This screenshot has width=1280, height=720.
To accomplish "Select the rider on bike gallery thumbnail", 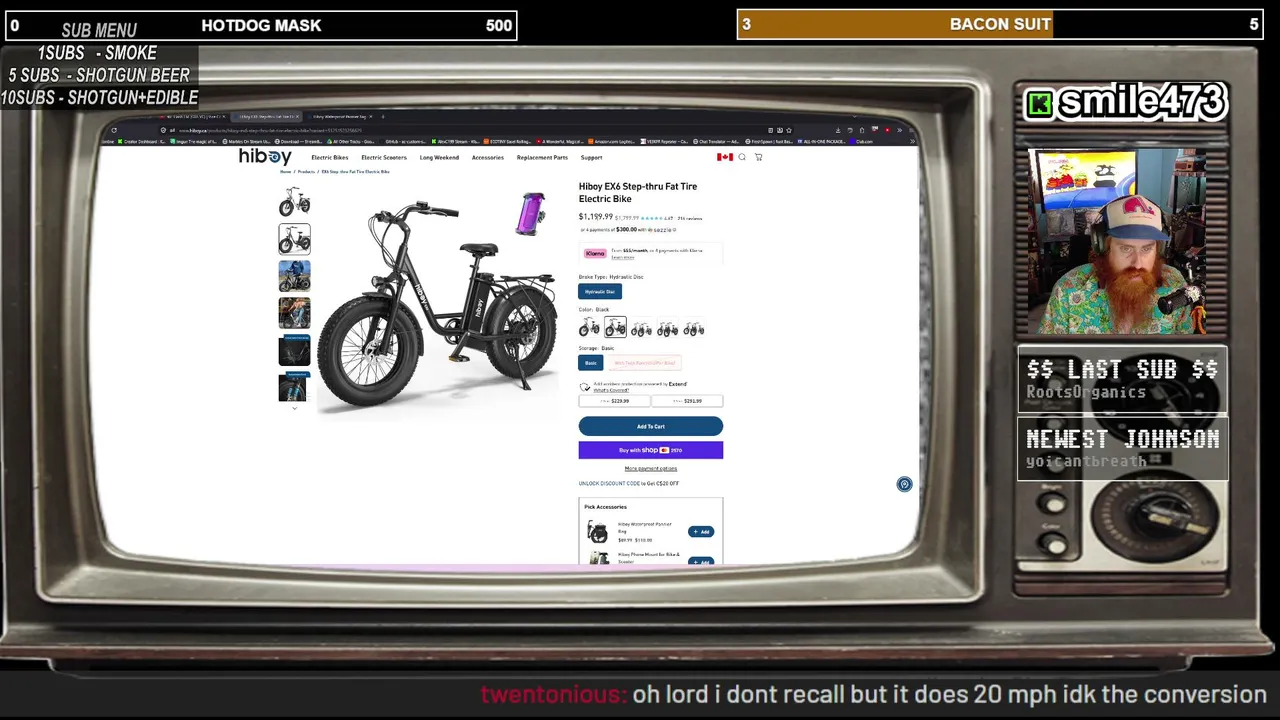I will coord(294,276).
